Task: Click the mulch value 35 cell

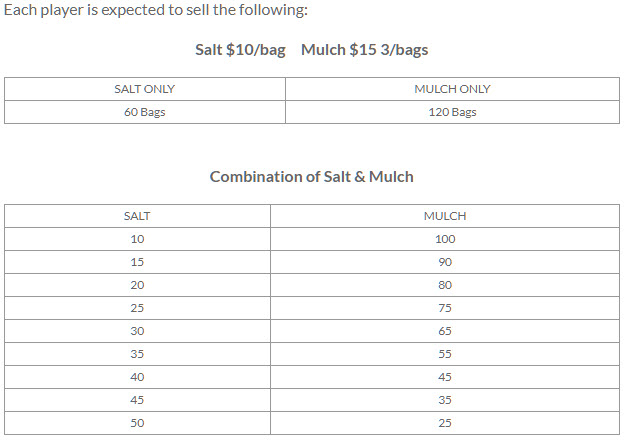Action: click(445, 400)
